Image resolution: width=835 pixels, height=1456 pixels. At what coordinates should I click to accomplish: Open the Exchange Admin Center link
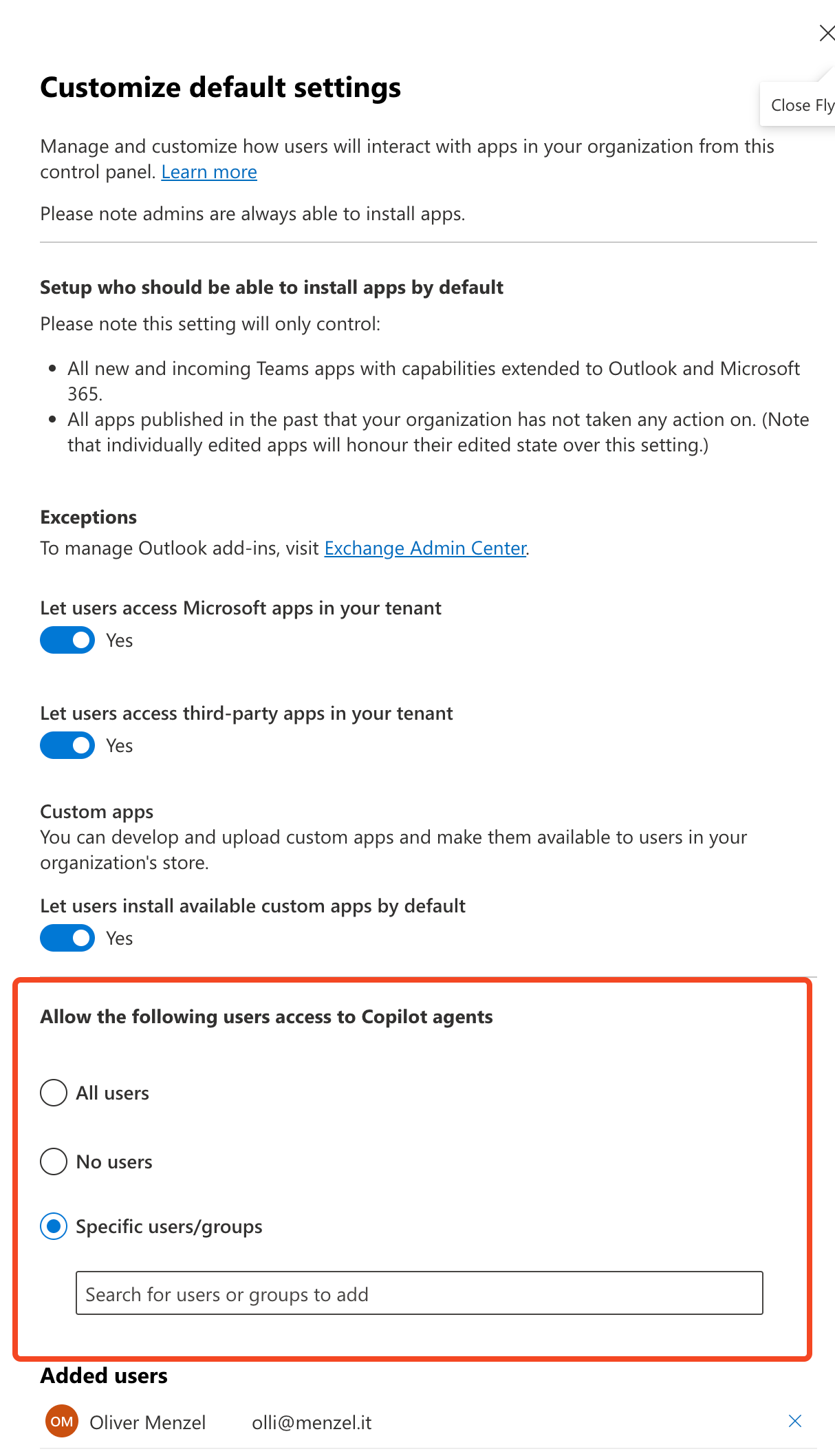[x=425, y=548]
